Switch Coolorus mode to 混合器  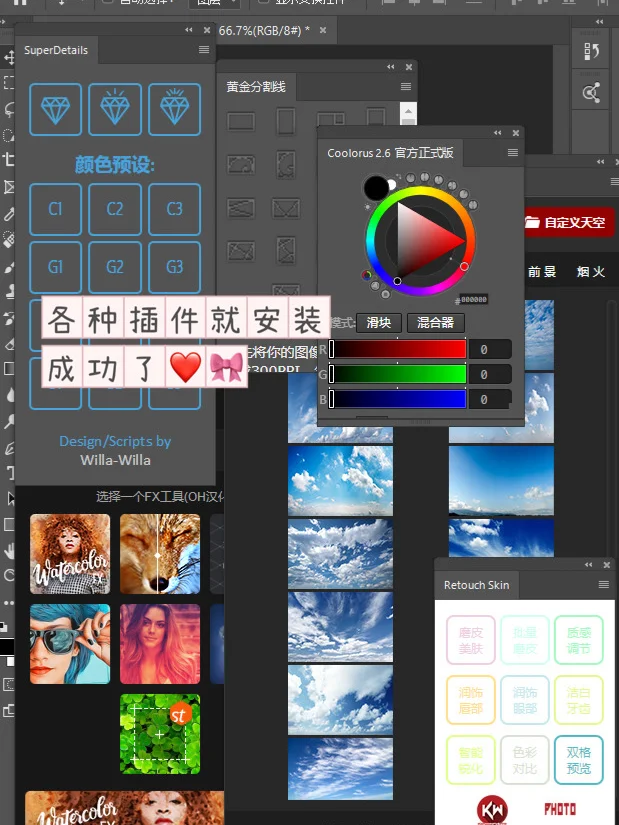click(436, 323)
